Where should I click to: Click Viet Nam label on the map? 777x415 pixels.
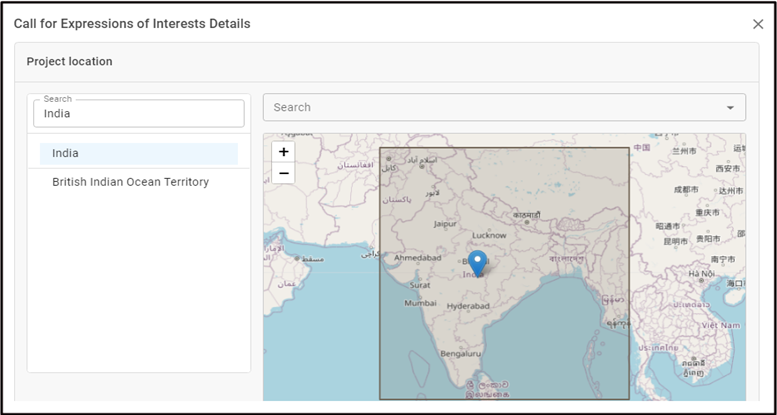[x=719, y=325]
